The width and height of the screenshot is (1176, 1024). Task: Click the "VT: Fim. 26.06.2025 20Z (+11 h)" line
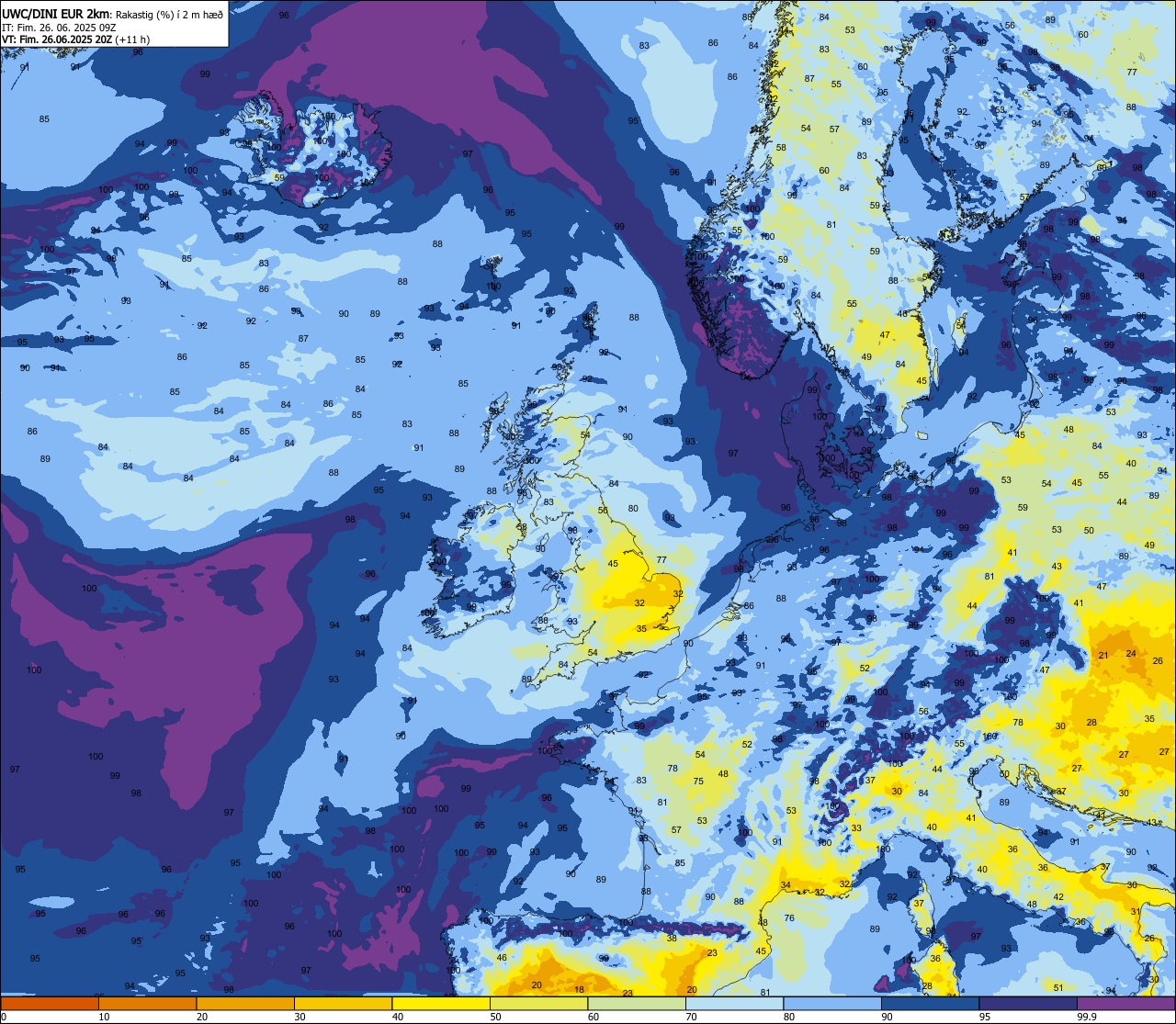tap(75, 39)
